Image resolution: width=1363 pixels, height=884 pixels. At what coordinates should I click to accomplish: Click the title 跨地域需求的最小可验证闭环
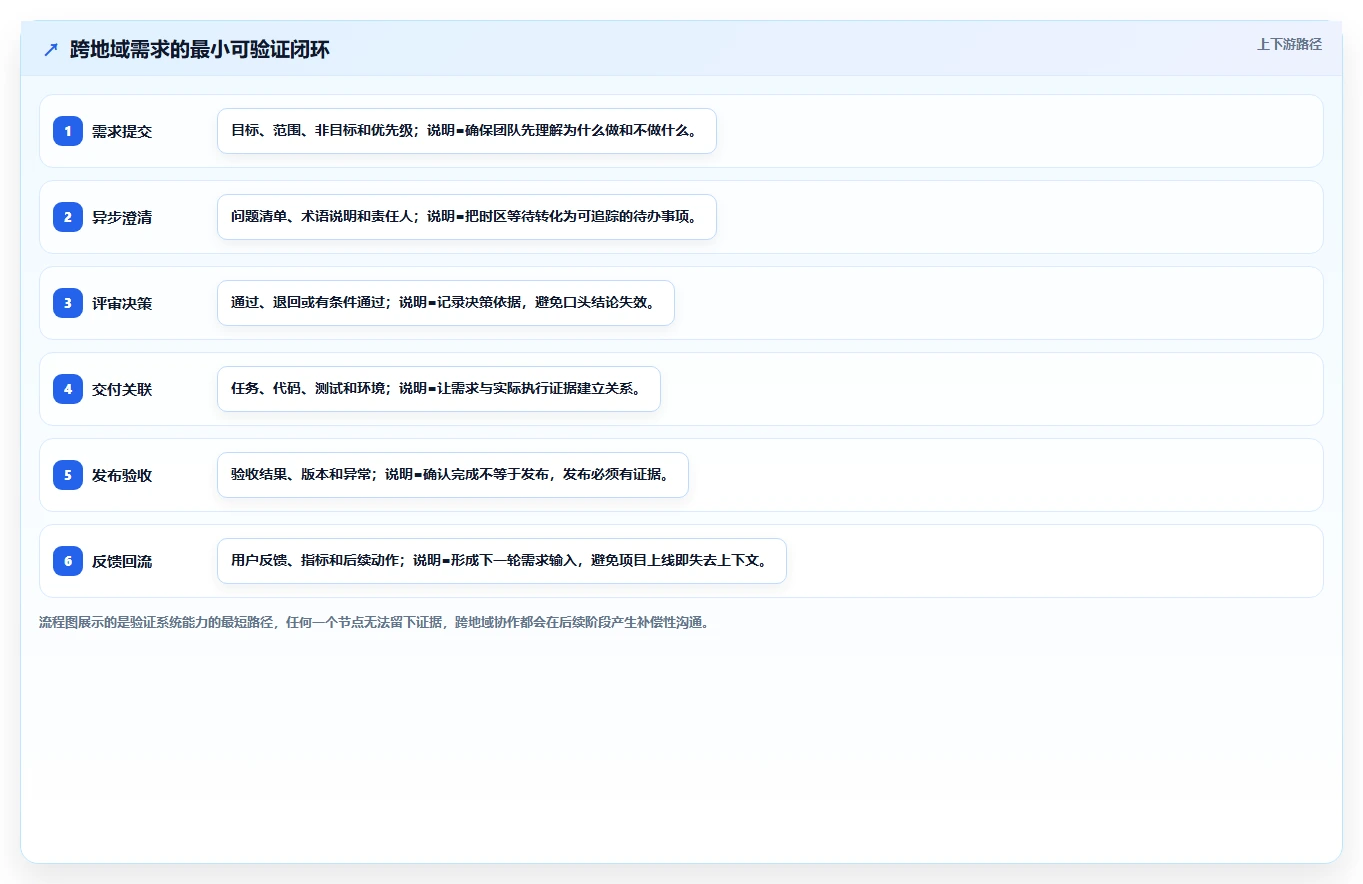pyautogui.click(x=200, y=50)
